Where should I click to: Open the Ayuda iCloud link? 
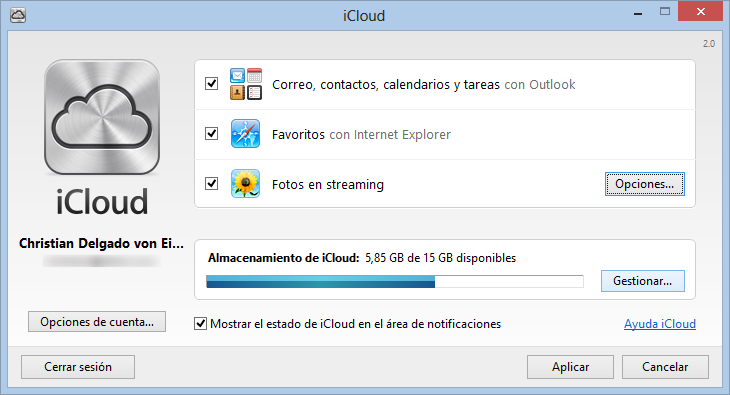click(x=660, y=324)
